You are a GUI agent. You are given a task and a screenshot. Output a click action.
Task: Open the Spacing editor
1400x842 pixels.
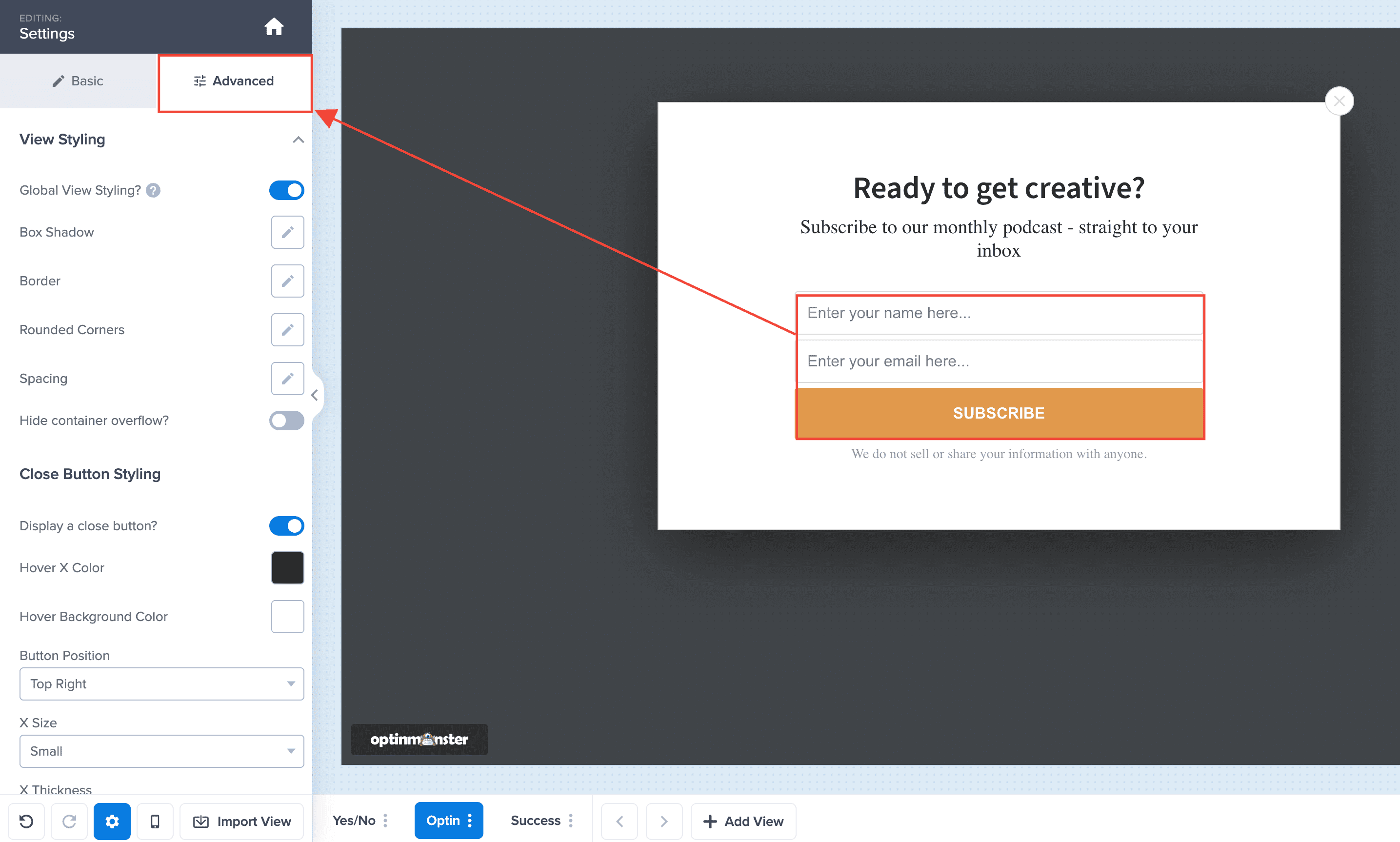[288, 379]
